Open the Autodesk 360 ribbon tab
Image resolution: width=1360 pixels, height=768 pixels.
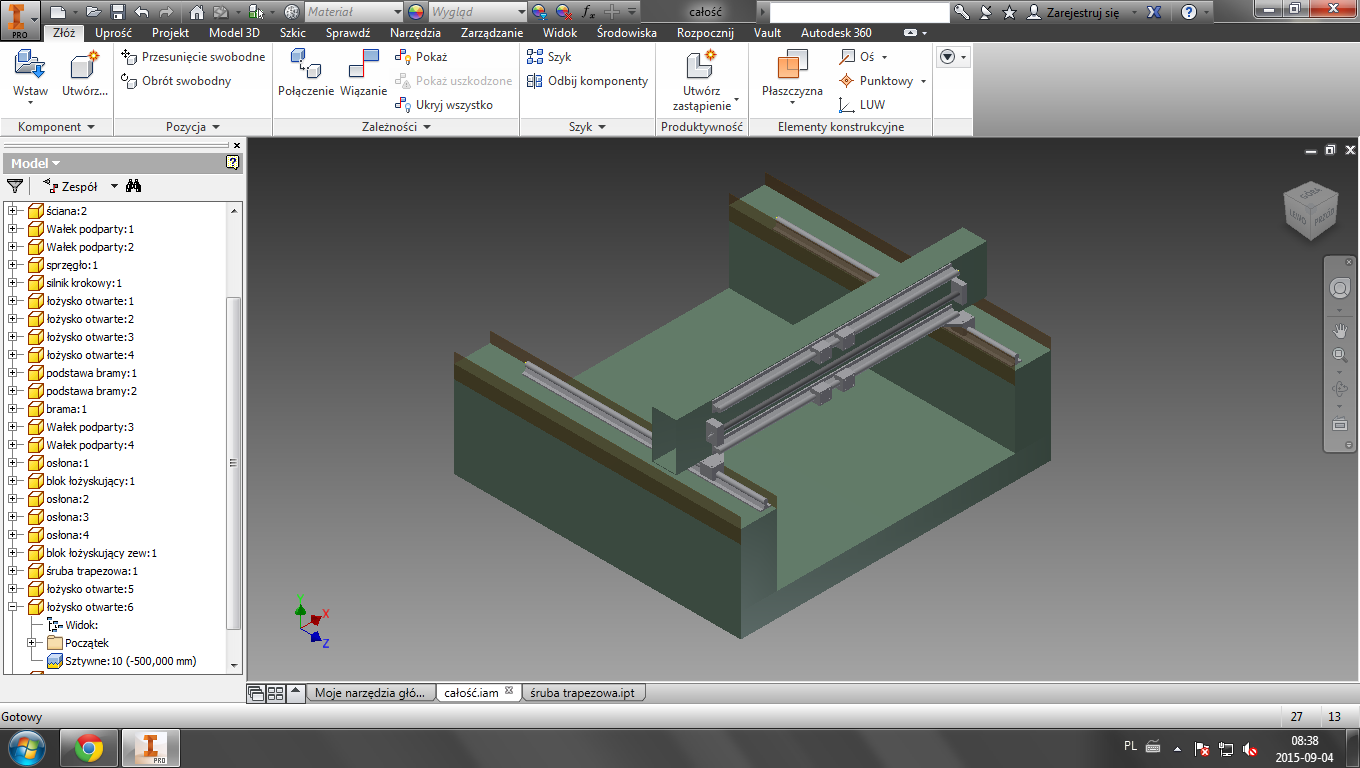(x=836, y=33)
